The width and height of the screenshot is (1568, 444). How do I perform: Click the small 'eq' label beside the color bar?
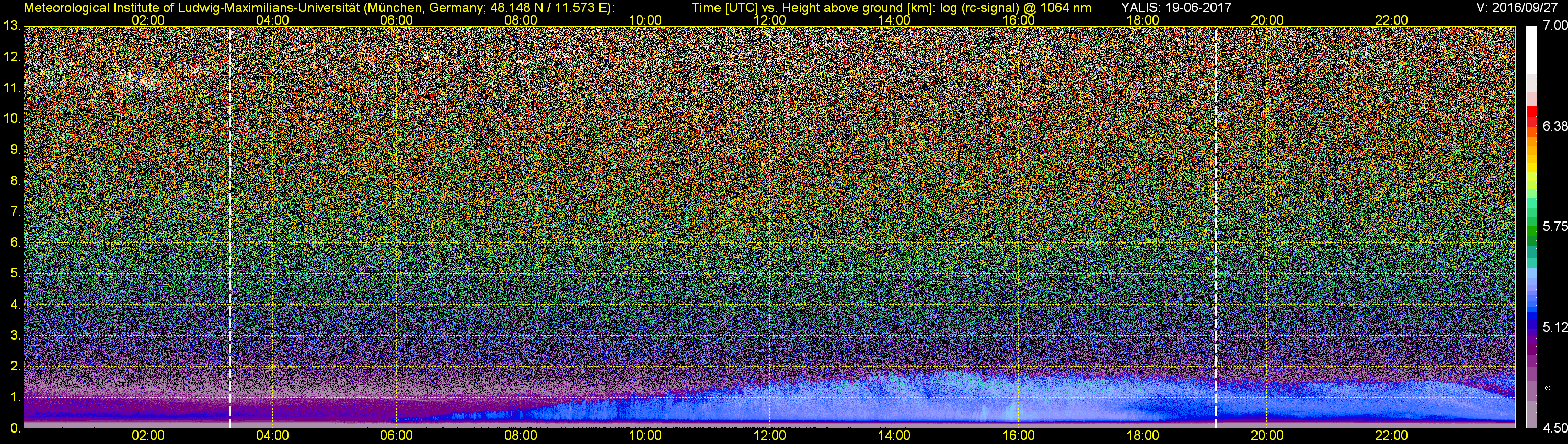click(x=1547, y=388)
